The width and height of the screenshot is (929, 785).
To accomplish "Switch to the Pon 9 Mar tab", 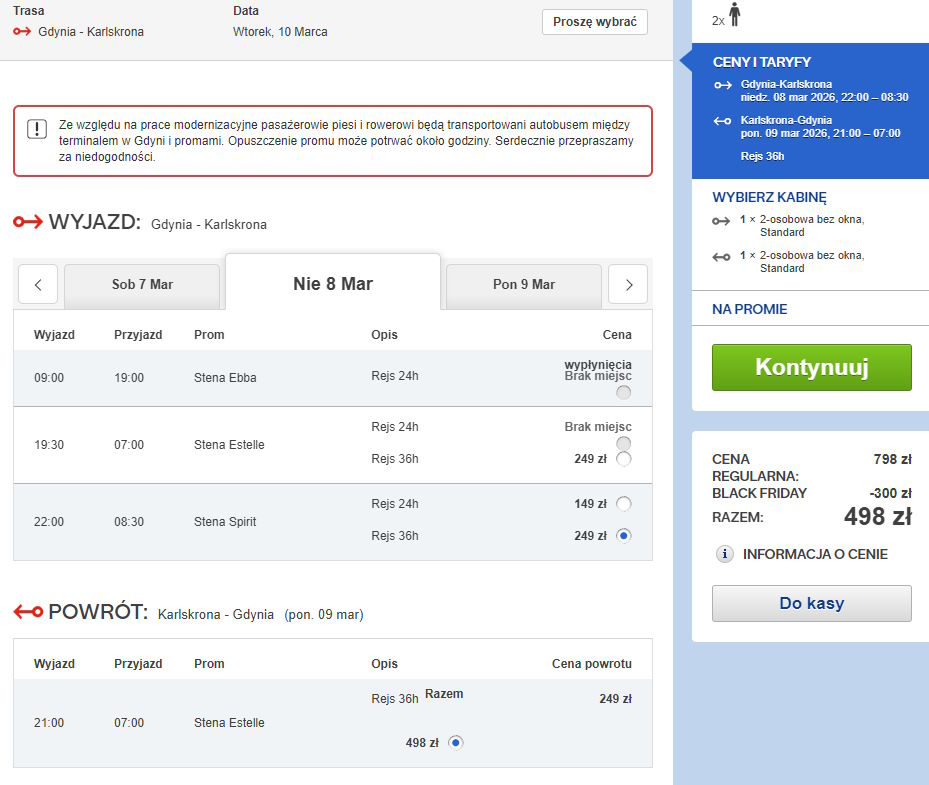I will pos(523,285).
